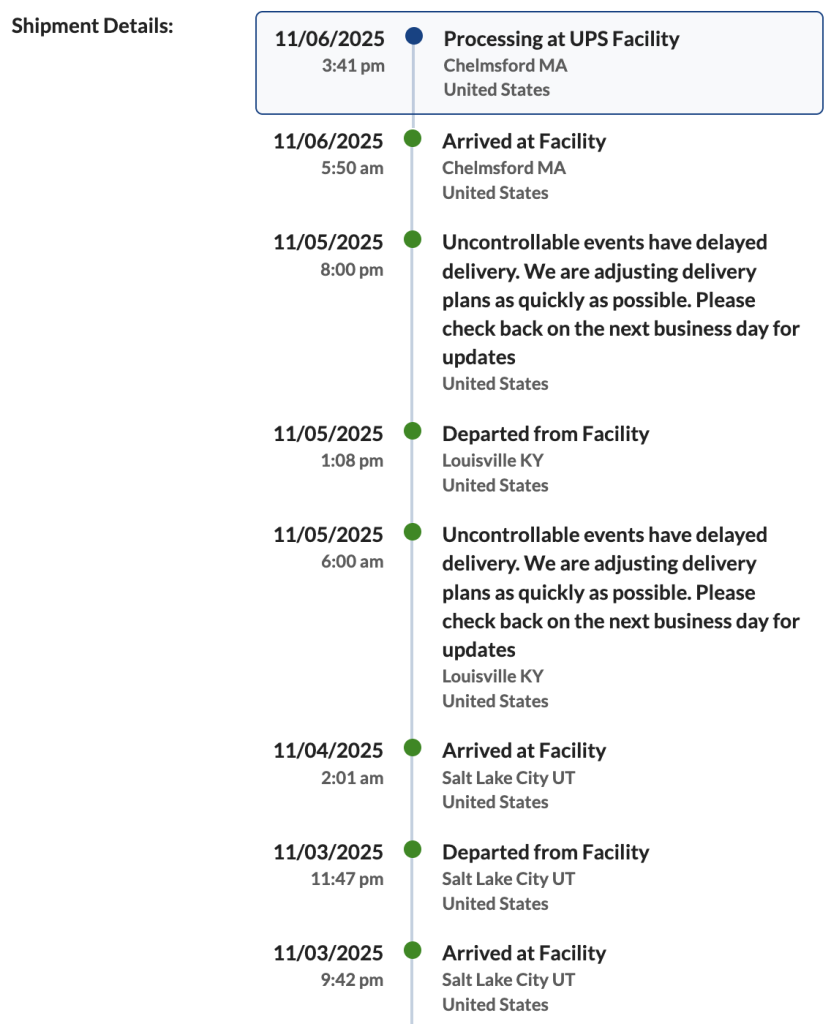Click the 3:41 pm timestamp
Image resolution: width=831 pixels, height=1024 pixels.
point(351,66)
